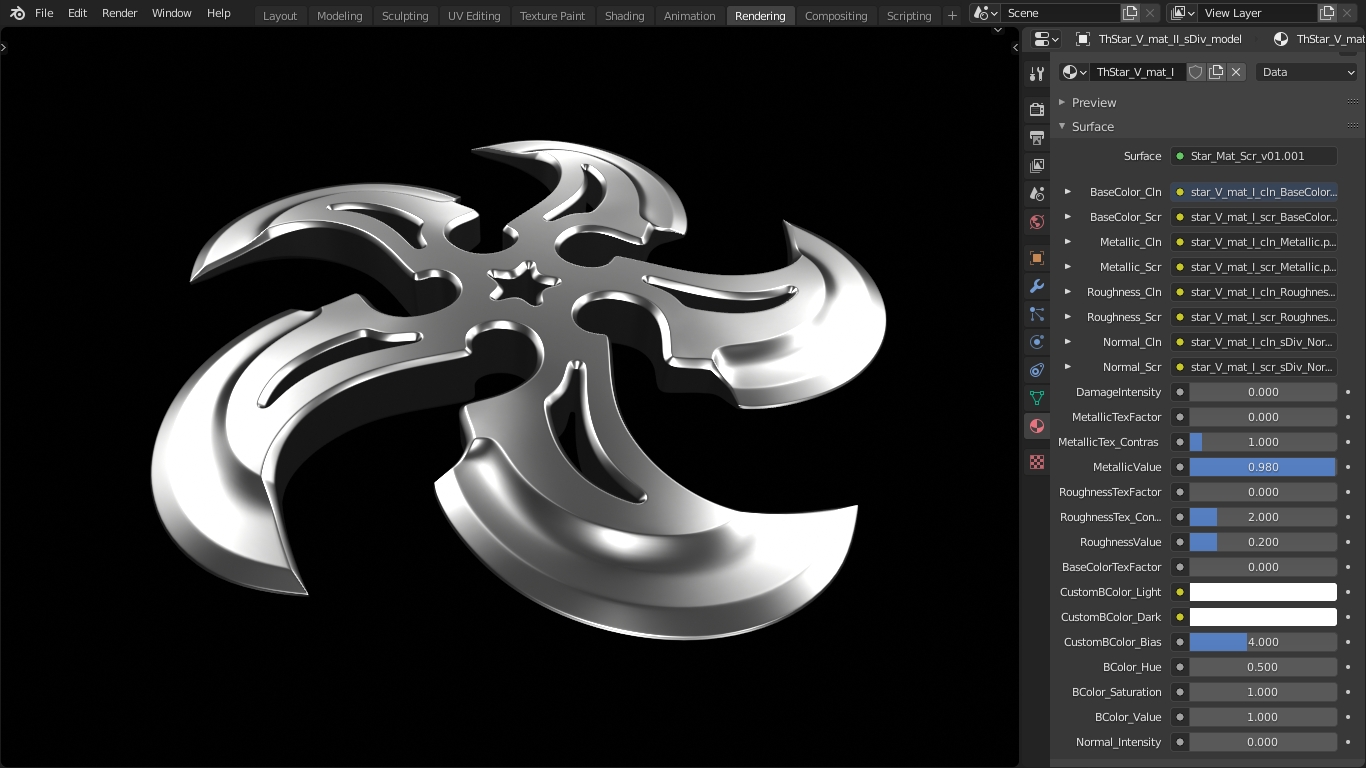
Task: Click the Blender logo icon
Action: [17, 13]
